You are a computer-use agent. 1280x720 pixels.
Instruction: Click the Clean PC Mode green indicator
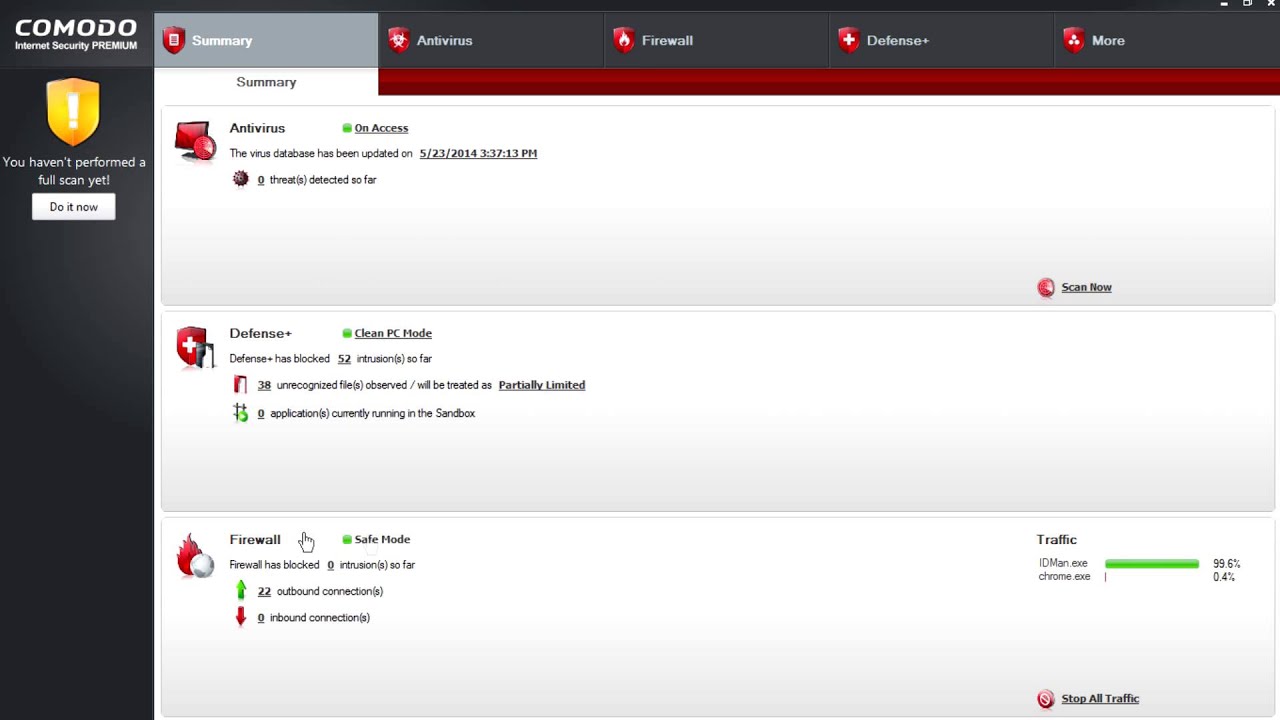(347, 333)
